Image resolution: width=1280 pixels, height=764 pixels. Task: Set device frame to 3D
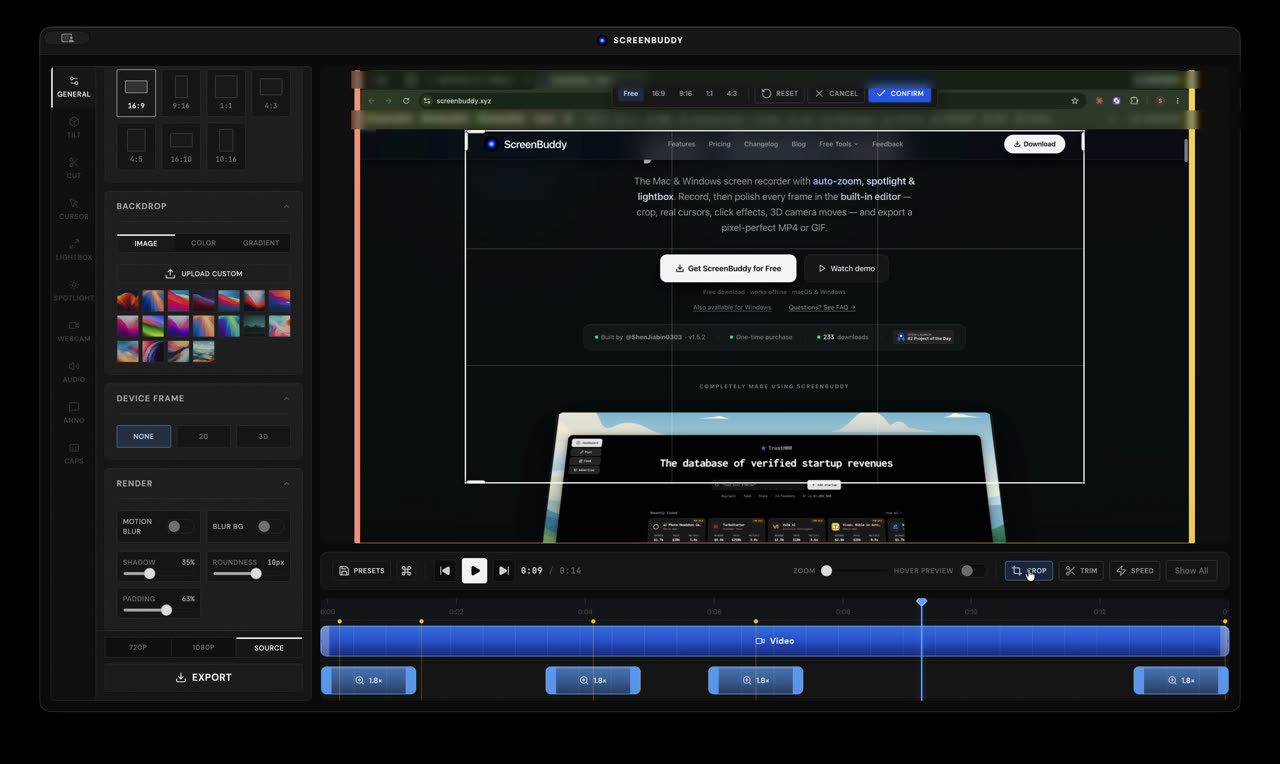pos(263,436)
